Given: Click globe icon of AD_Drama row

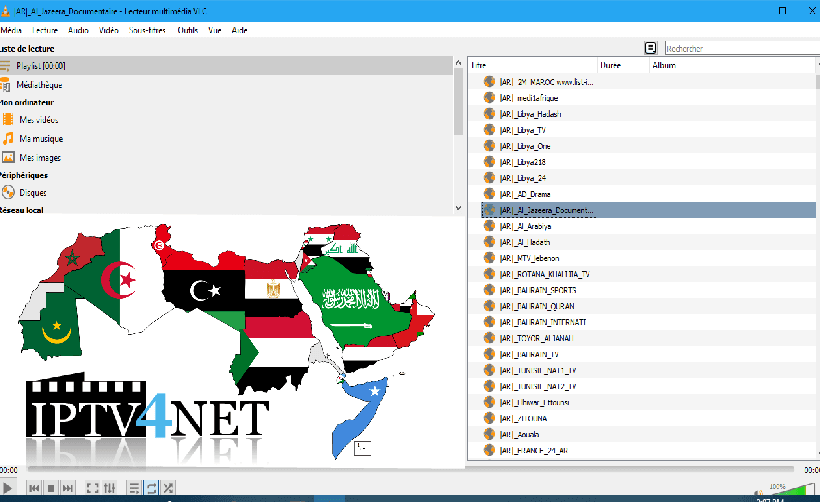Looking at the screenshot, I should [x=489, y=194].
